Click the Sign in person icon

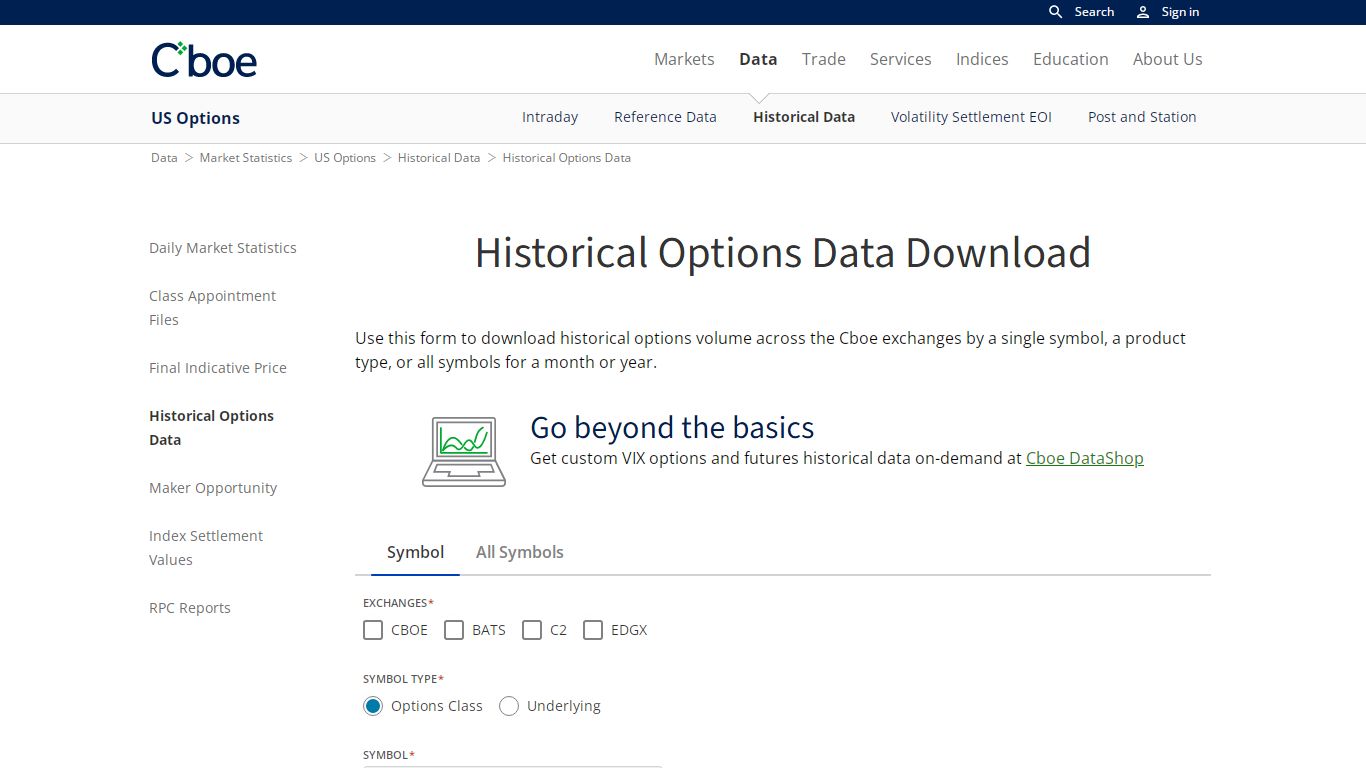point(1143,12)
